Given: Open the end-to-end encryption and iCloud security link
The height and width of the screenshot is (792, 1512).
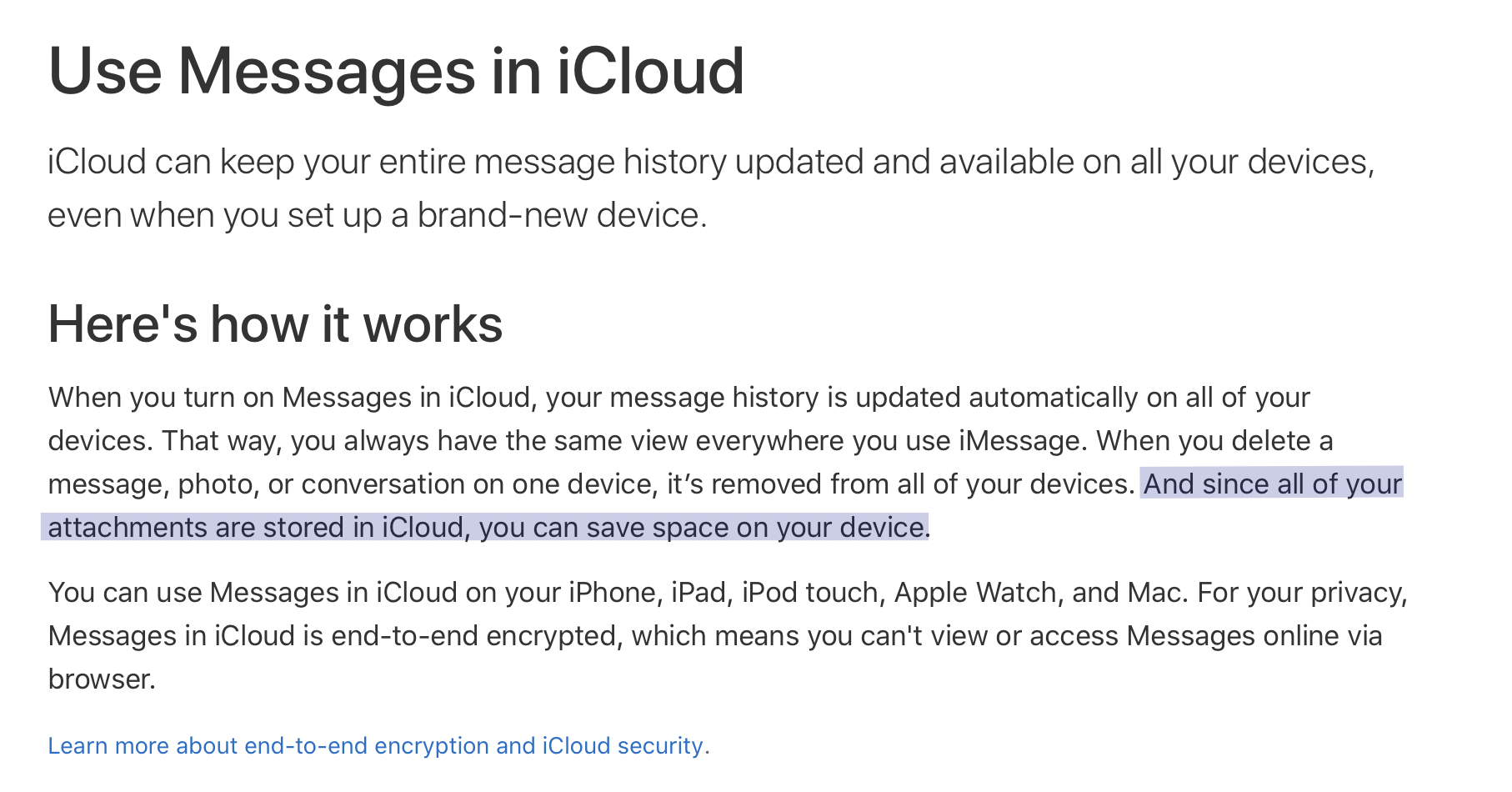Looking at the screenshot, I should (x=378, y=745).
